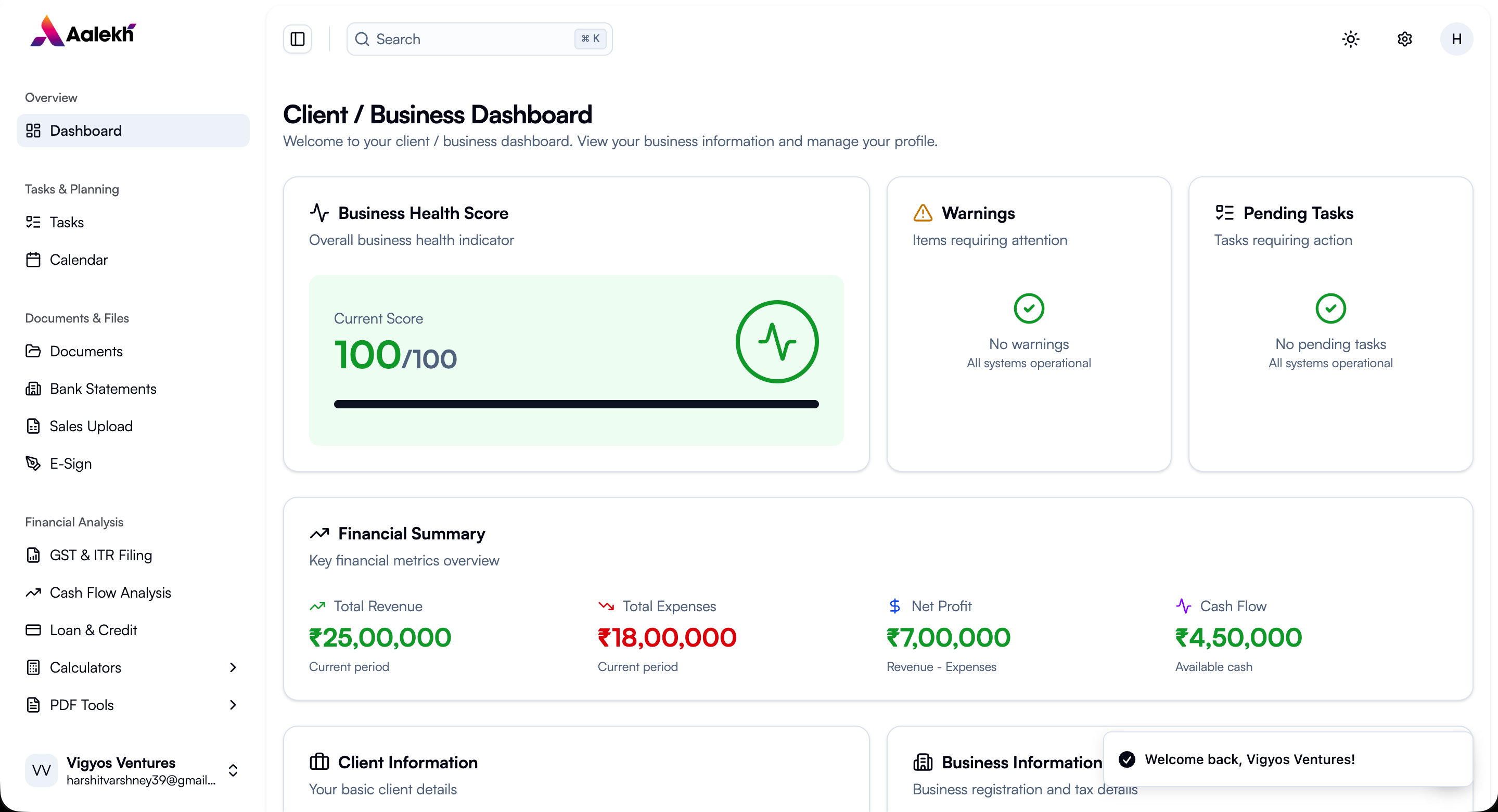This screenshot has height=812, width=1498.
Task: Expand the Calculators submenu chevron
Action: pyautogui.click(x=233, y=667)
